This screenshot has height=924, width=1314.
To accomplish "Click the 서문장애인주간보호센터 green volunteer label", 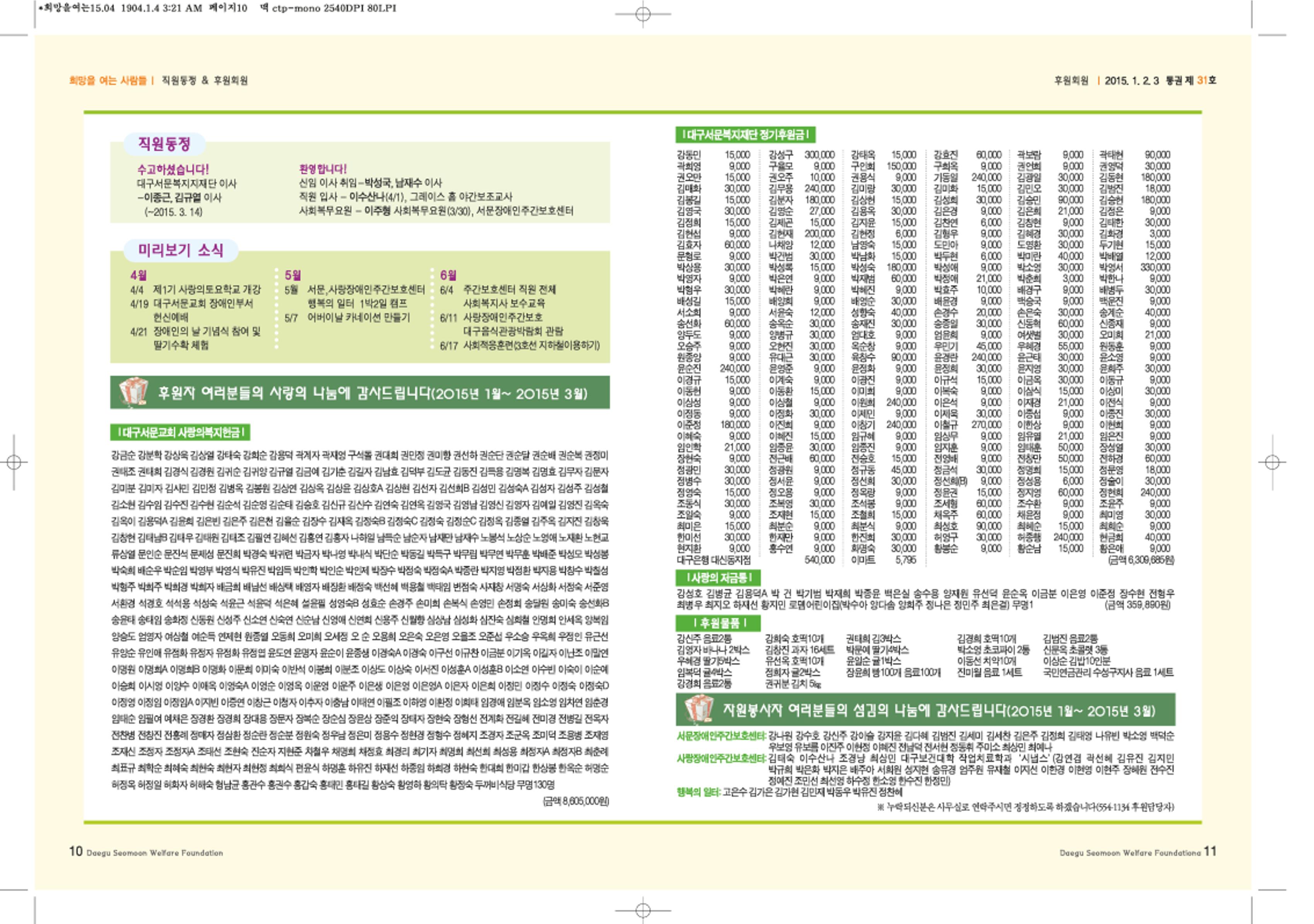I will (x=721, y=736).
